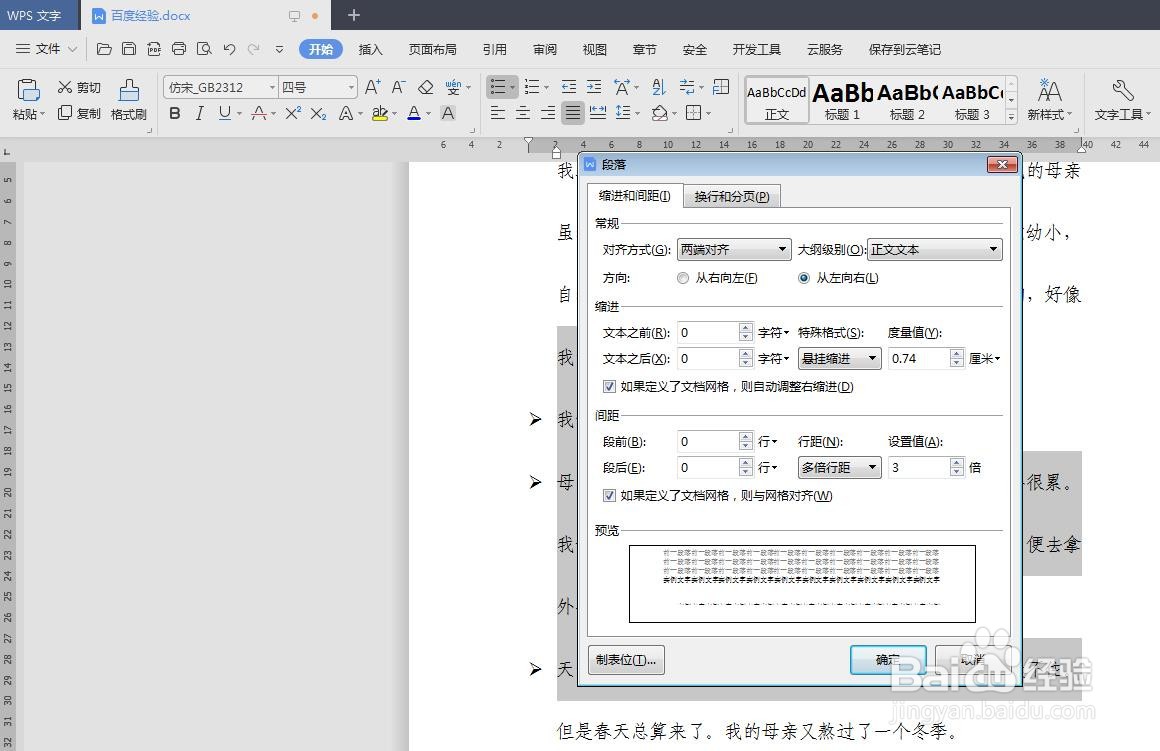Open special format (特殊格式) dropdown
The width and height of the screenshot is (1160, 751).
840,359
